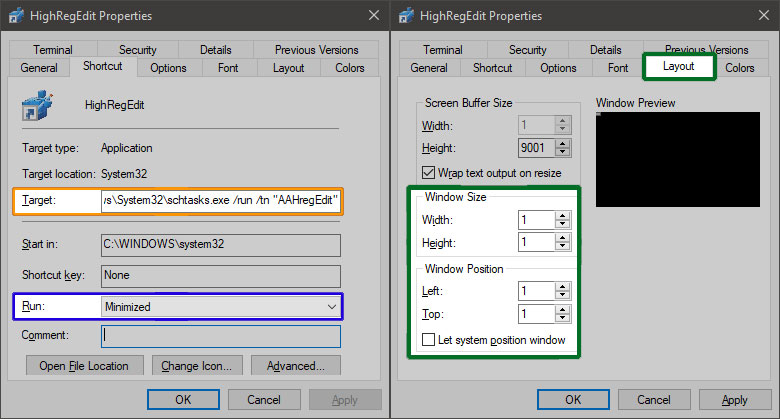Click Cancel in right Properties dialog
This screenshot has height=419, width=780.
tap(654, 400)
